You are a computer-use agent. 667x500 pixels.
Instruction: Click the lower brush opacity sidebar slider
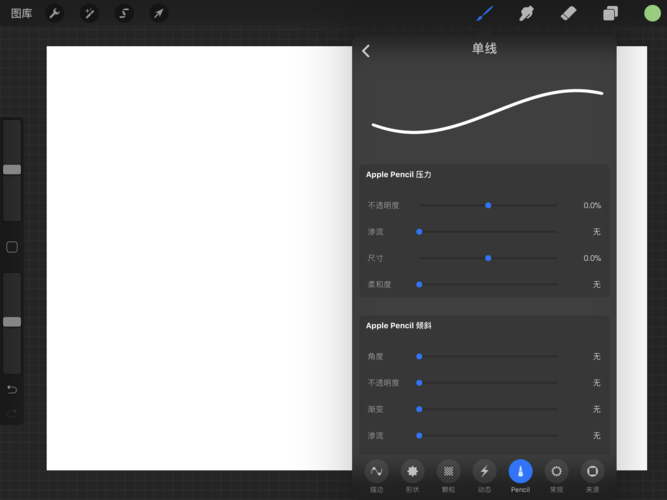[x=12, y=322]
